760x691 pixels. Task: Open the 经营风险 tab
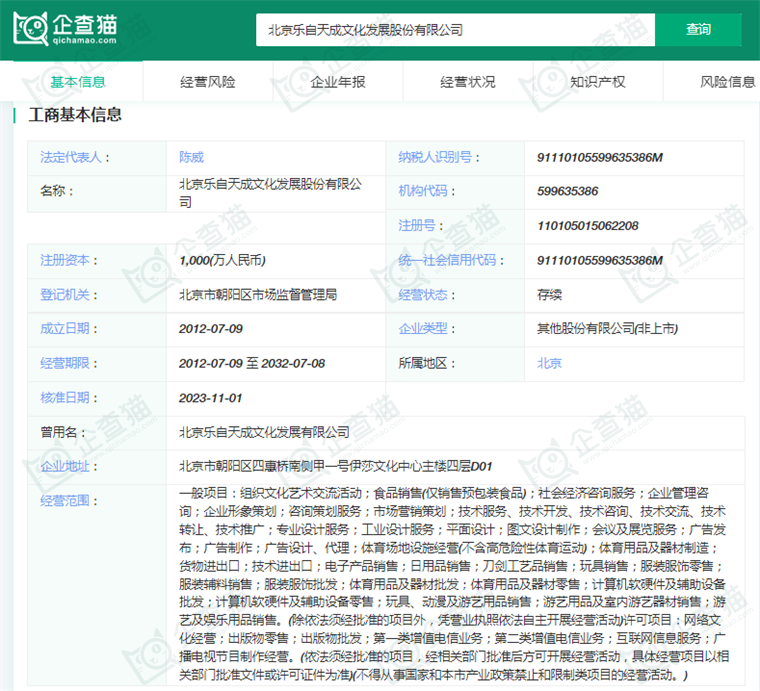click(208, 82)
